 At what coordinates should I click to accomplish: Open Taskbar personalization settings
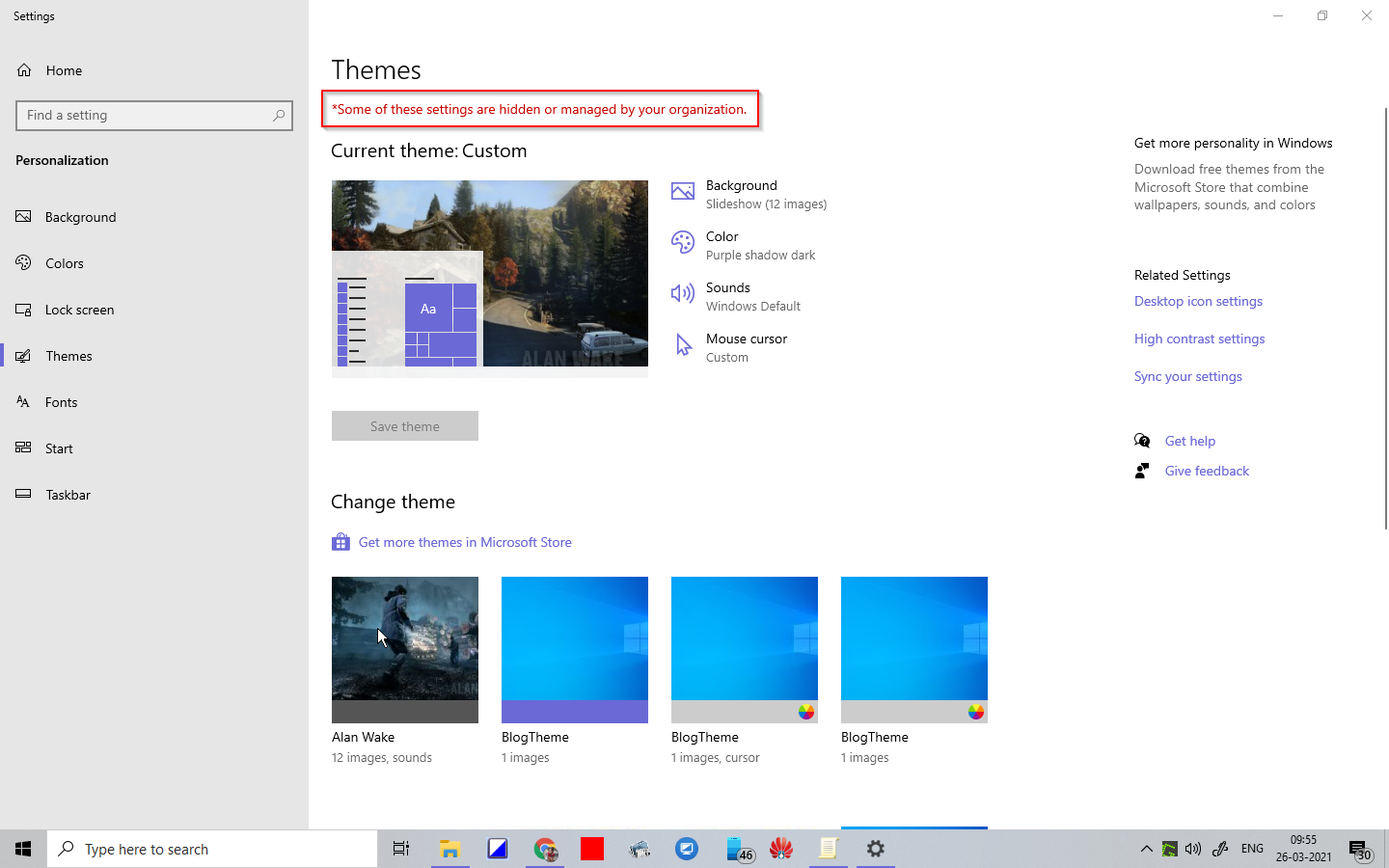(x=68, y=495)
